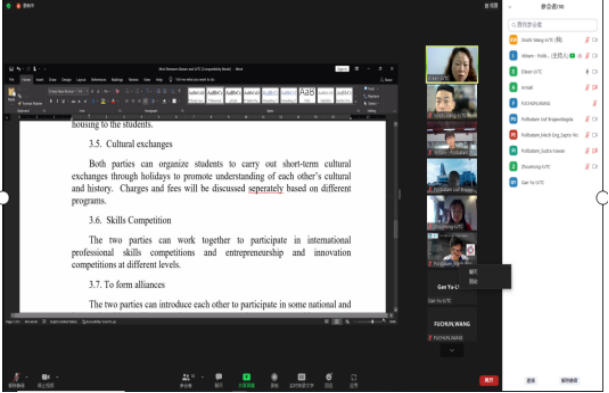Select Eileen-UTC in participants list
This screenshot has width=609, height=393.
(x=553, y=71)
